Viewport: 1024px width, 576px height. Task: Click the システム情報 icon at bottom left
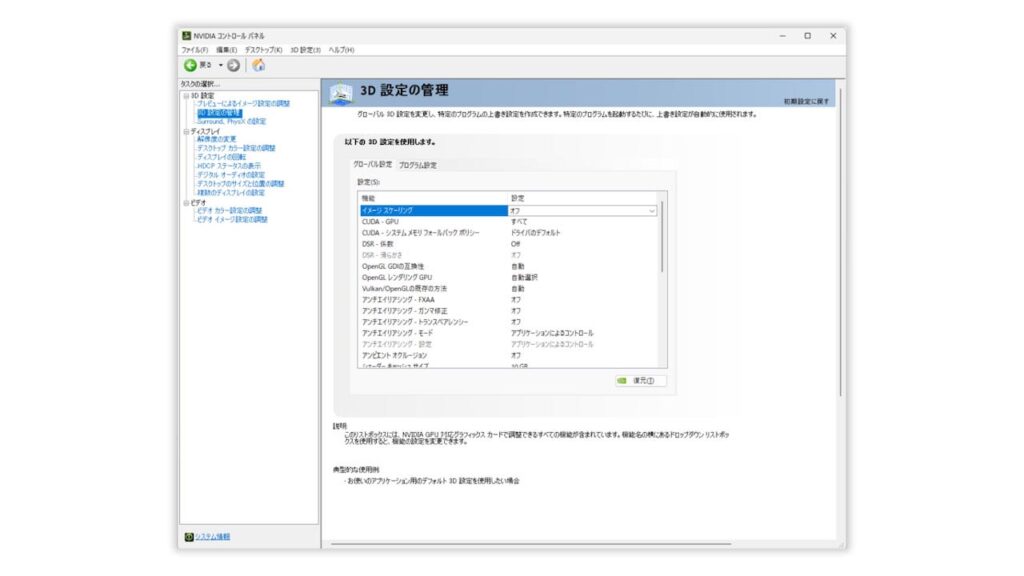click(x=189, y=537)
